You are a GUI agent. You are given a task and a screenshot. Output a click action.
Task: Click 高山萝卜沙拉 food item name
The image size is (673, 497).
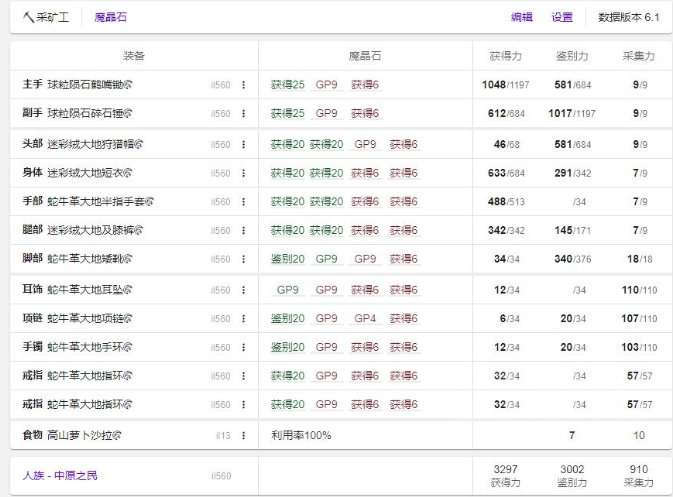click(x=80, y=436)
